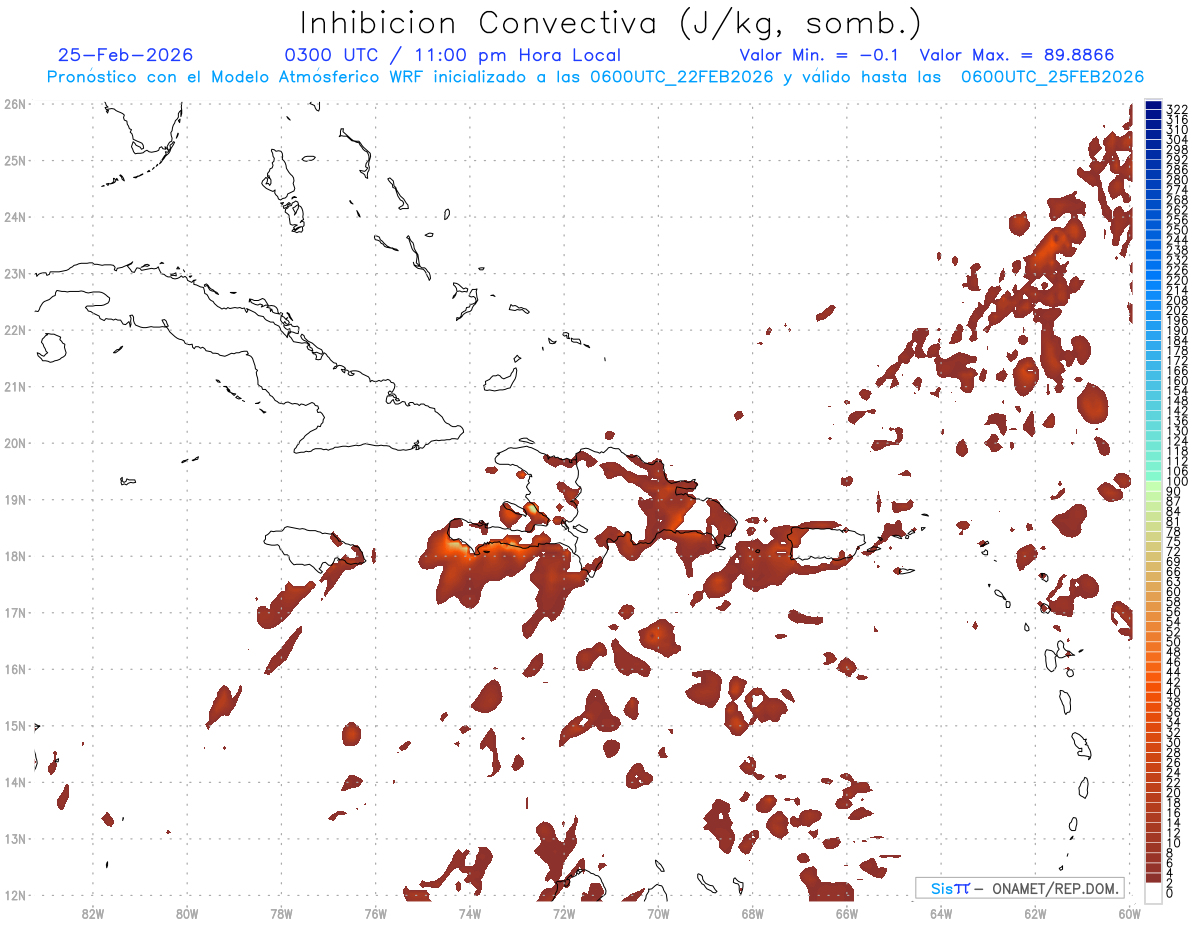Click the 70W longitude label
The image size is (1200, 927).
658,912
